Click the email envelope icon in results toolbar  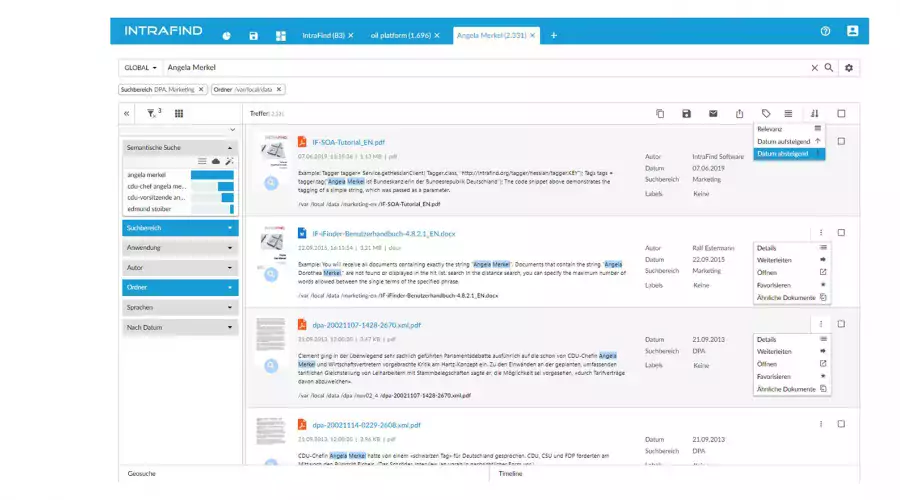coord(713,114)
